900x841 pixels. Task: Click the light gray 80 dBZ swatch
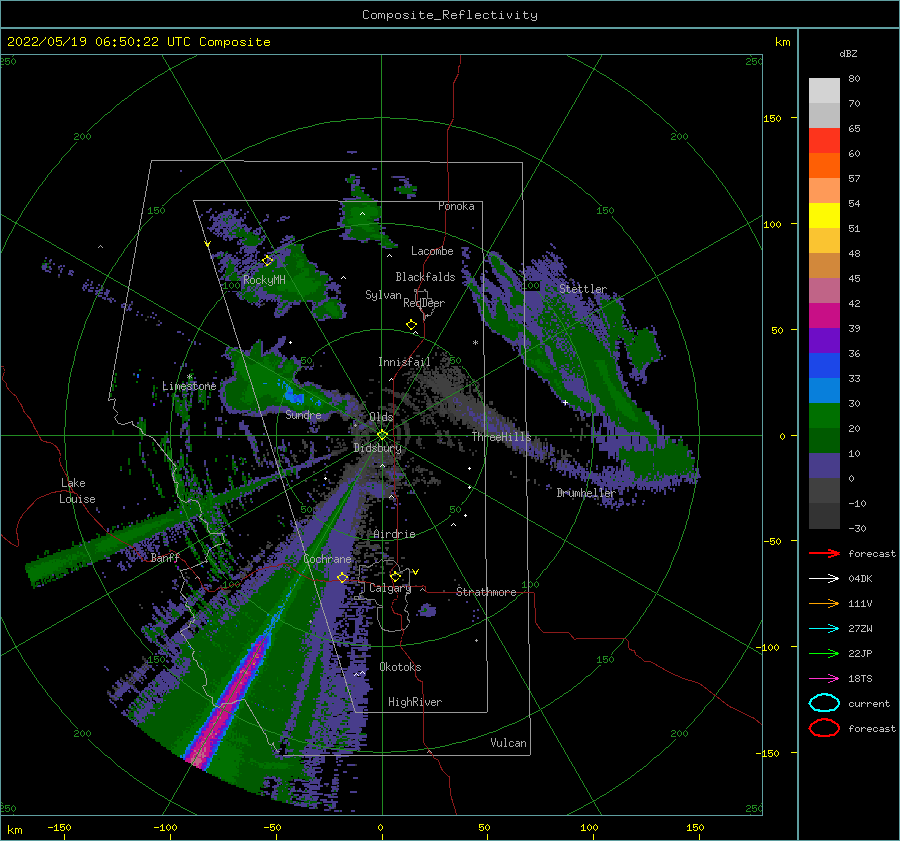824,90
